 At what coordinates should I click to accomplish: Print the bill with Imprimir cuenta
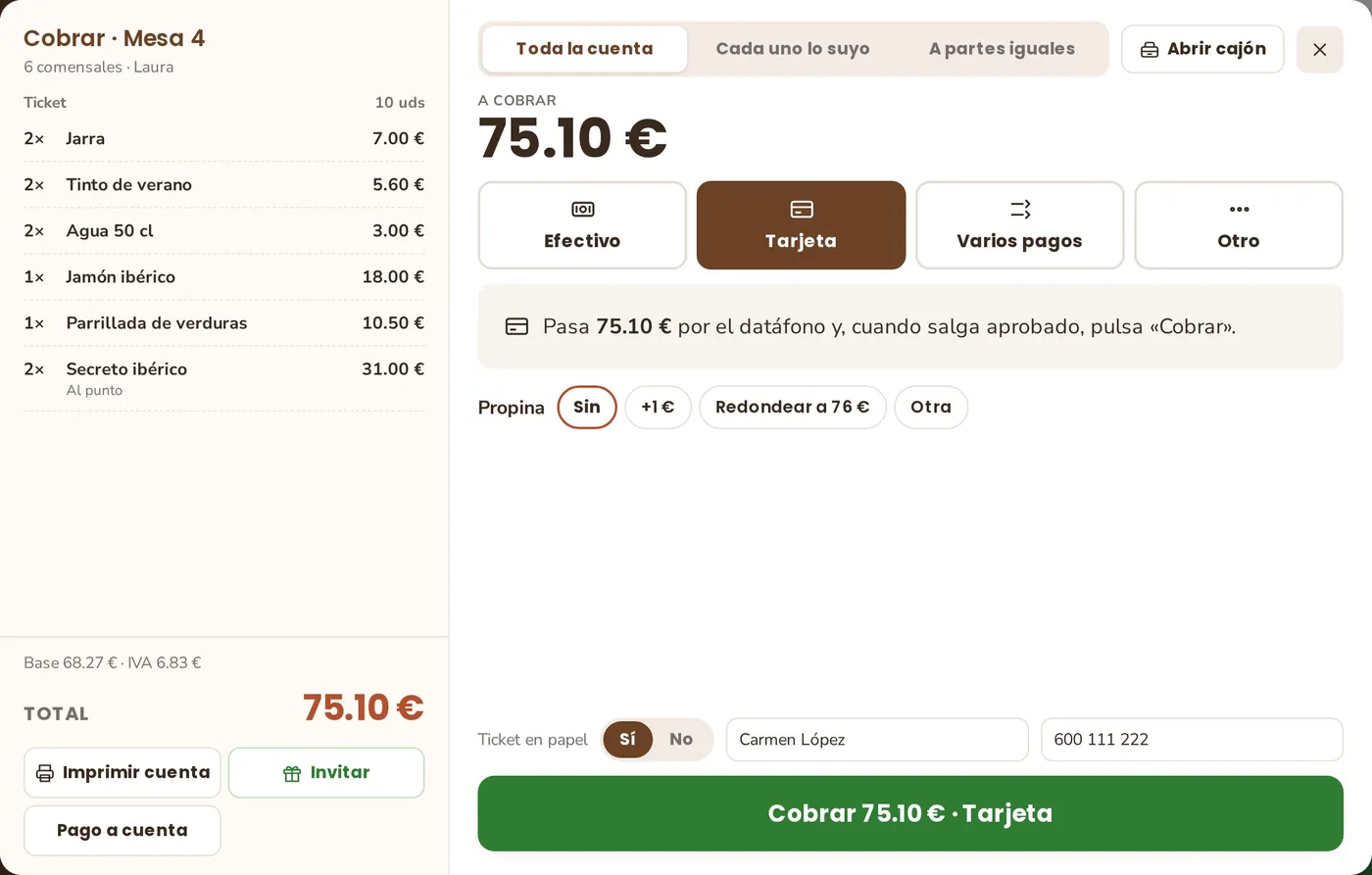click(x=122, y=773)
